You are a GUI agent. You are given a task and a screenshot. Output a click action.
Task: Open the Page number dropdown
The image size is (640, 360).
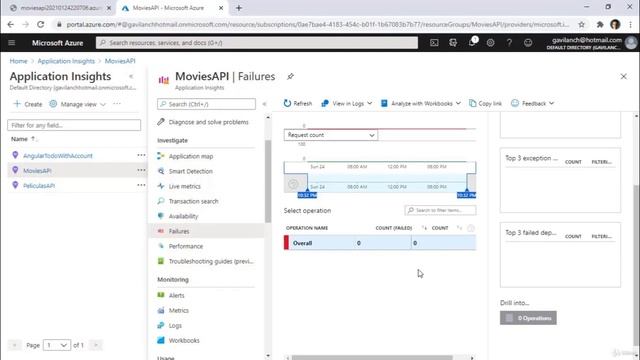(x=57, y=345)
